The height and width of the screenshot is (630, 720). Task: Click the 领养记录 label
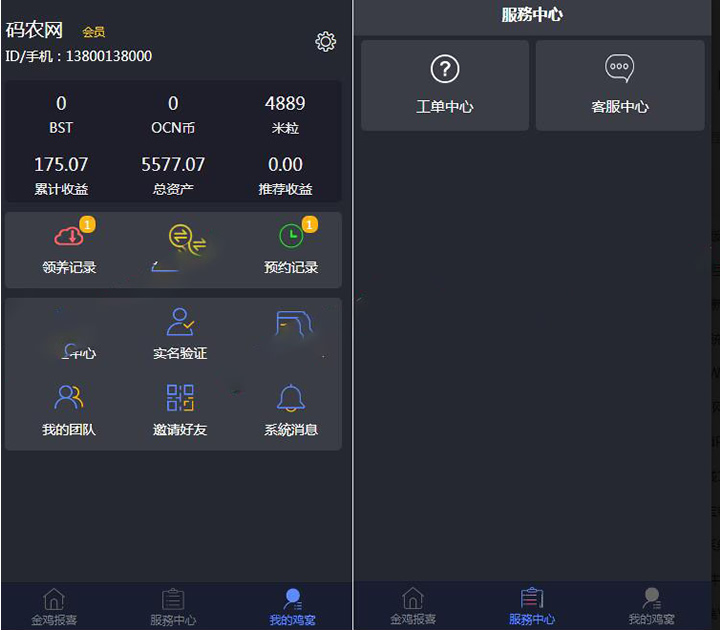69,267
